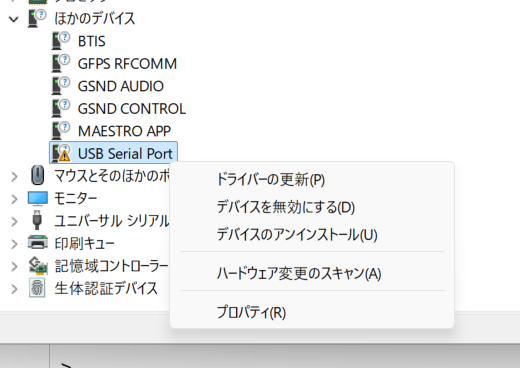Expand the 印刷キュー category
This screenshot has width=520, height=368.
tap(14, 244)
